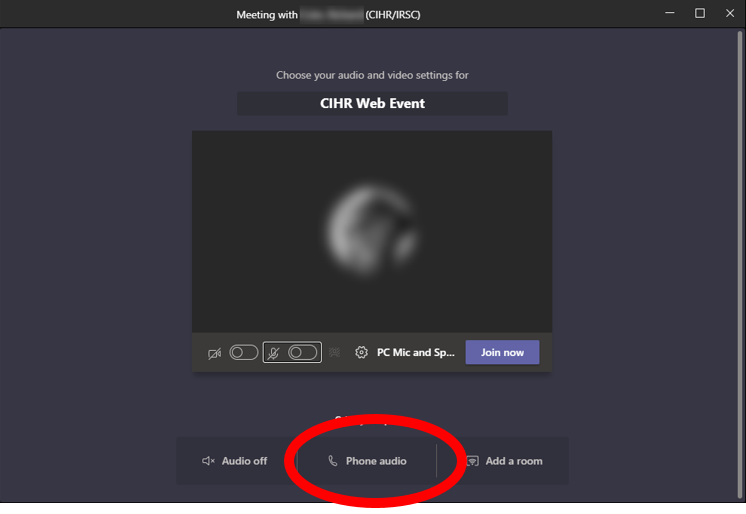Select the Add a room option
Image resolution: width=746 pixels, height=514 pixels.
(x=504, y=461)
